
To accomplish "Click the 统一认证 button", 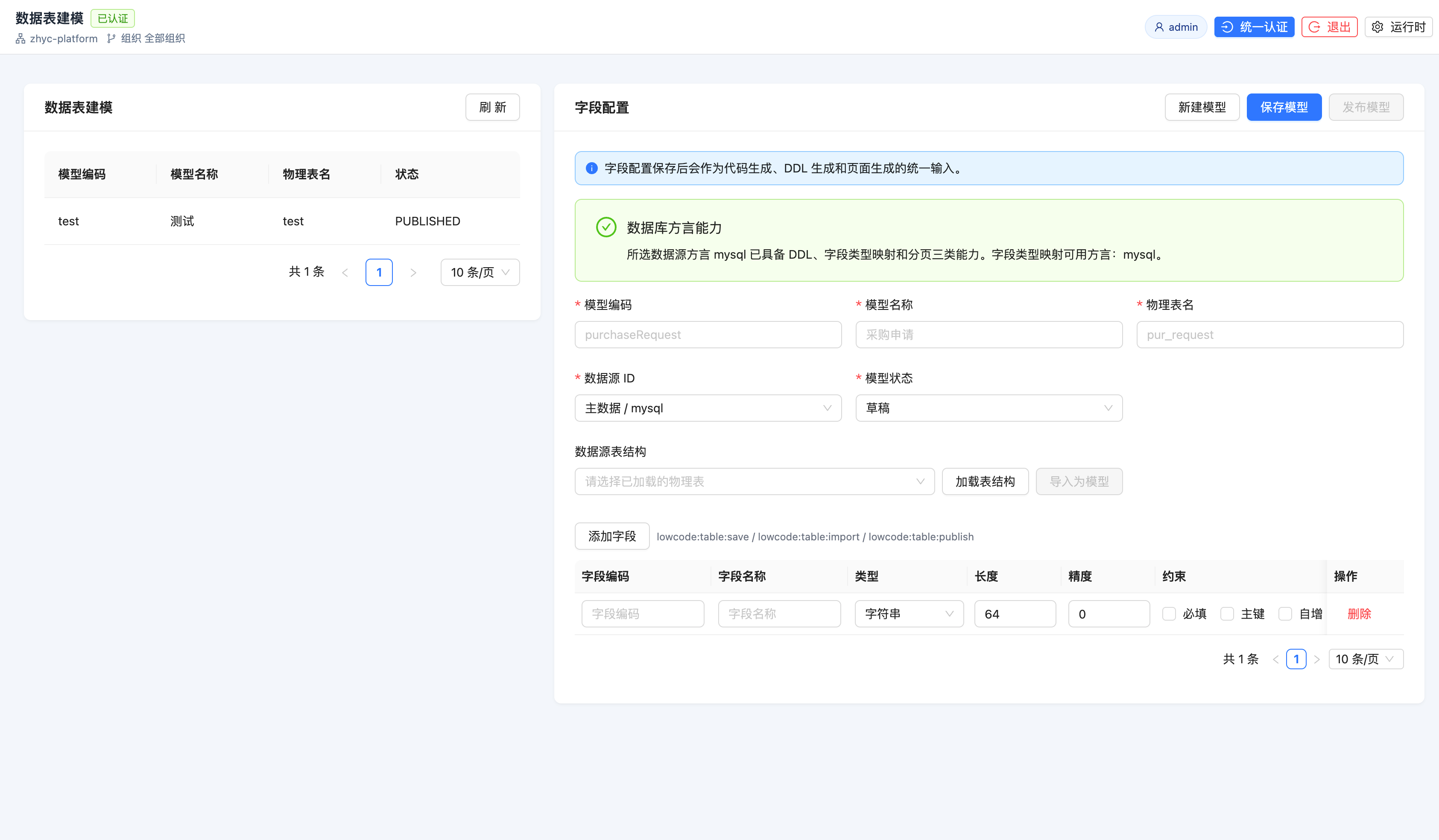I will point(1254,27).
